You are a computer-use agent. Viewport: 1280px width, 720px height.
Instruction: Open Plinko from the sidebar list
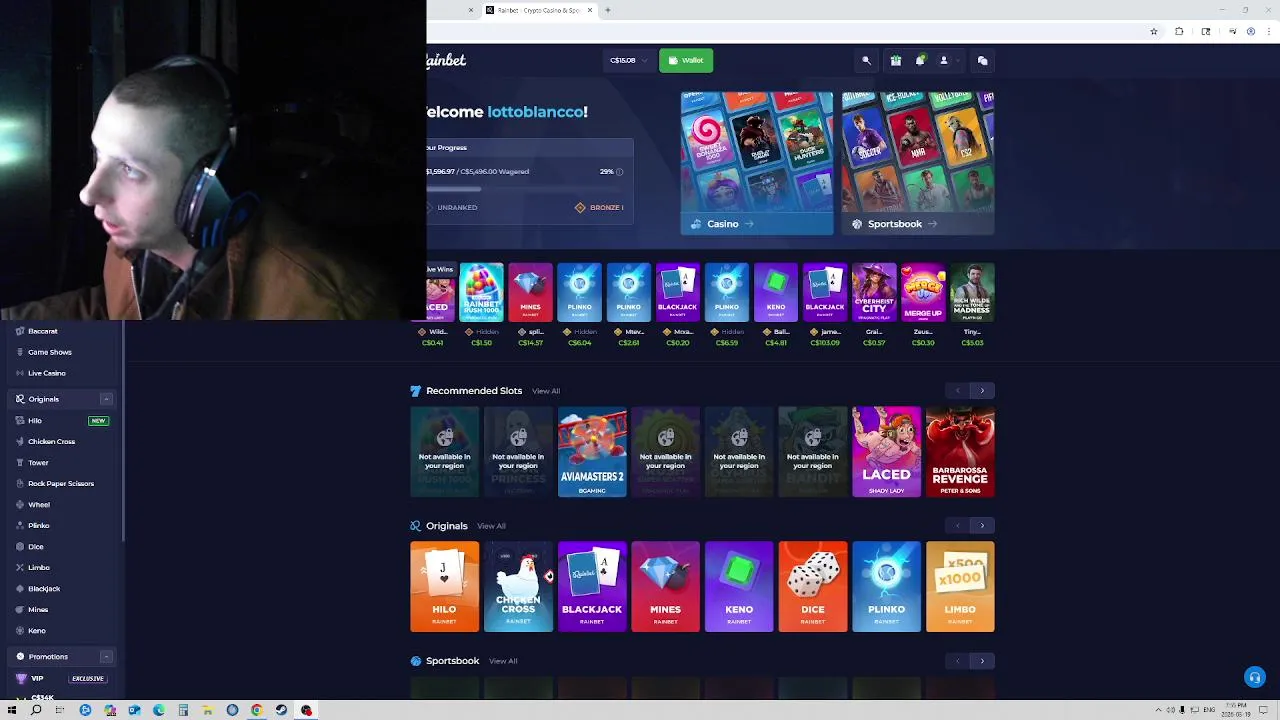click(x=39, y=525)
